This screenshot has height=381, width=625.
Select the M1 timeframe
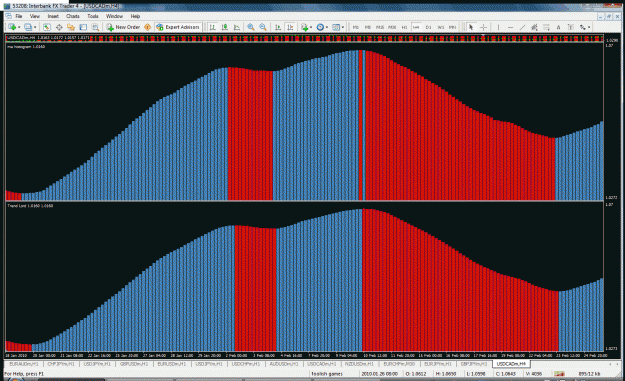click(x=356, y=27)
